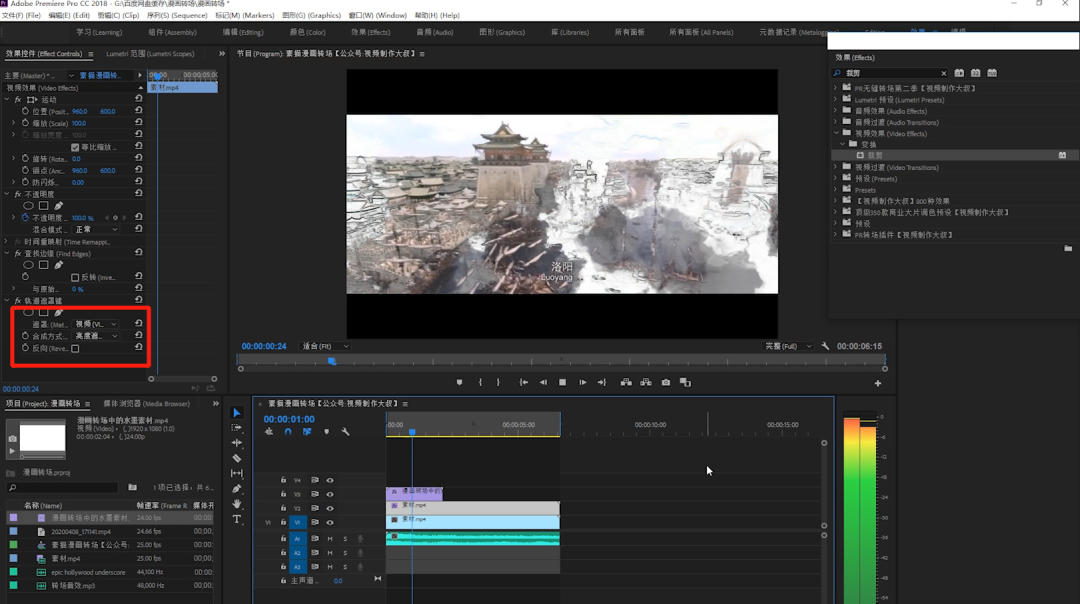Expand Audio Effects folder in Effects panel

[836, 111]
